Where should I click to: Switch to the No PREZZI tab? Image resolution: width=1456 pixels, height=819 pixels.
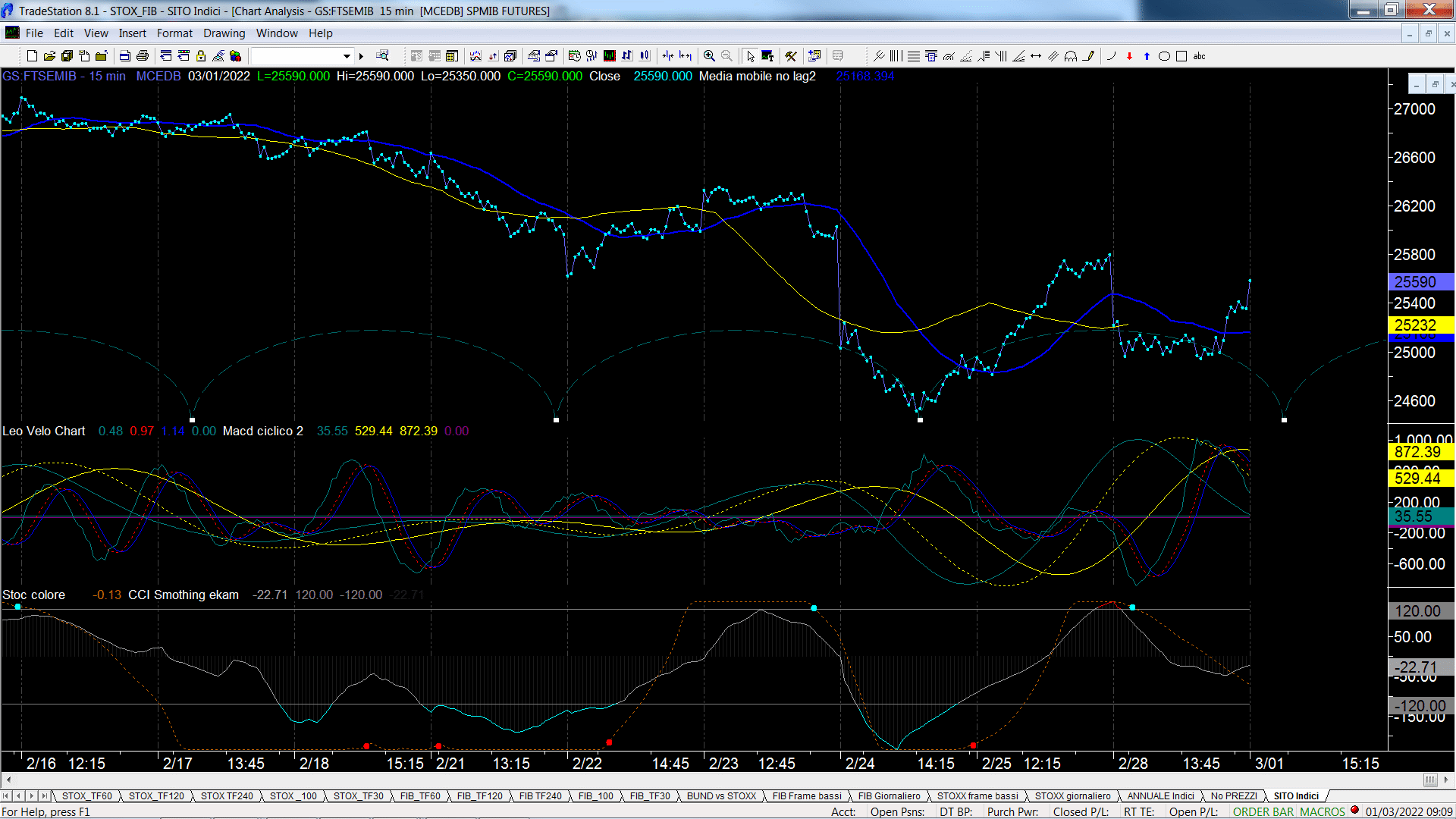(x=1234, y=796)
